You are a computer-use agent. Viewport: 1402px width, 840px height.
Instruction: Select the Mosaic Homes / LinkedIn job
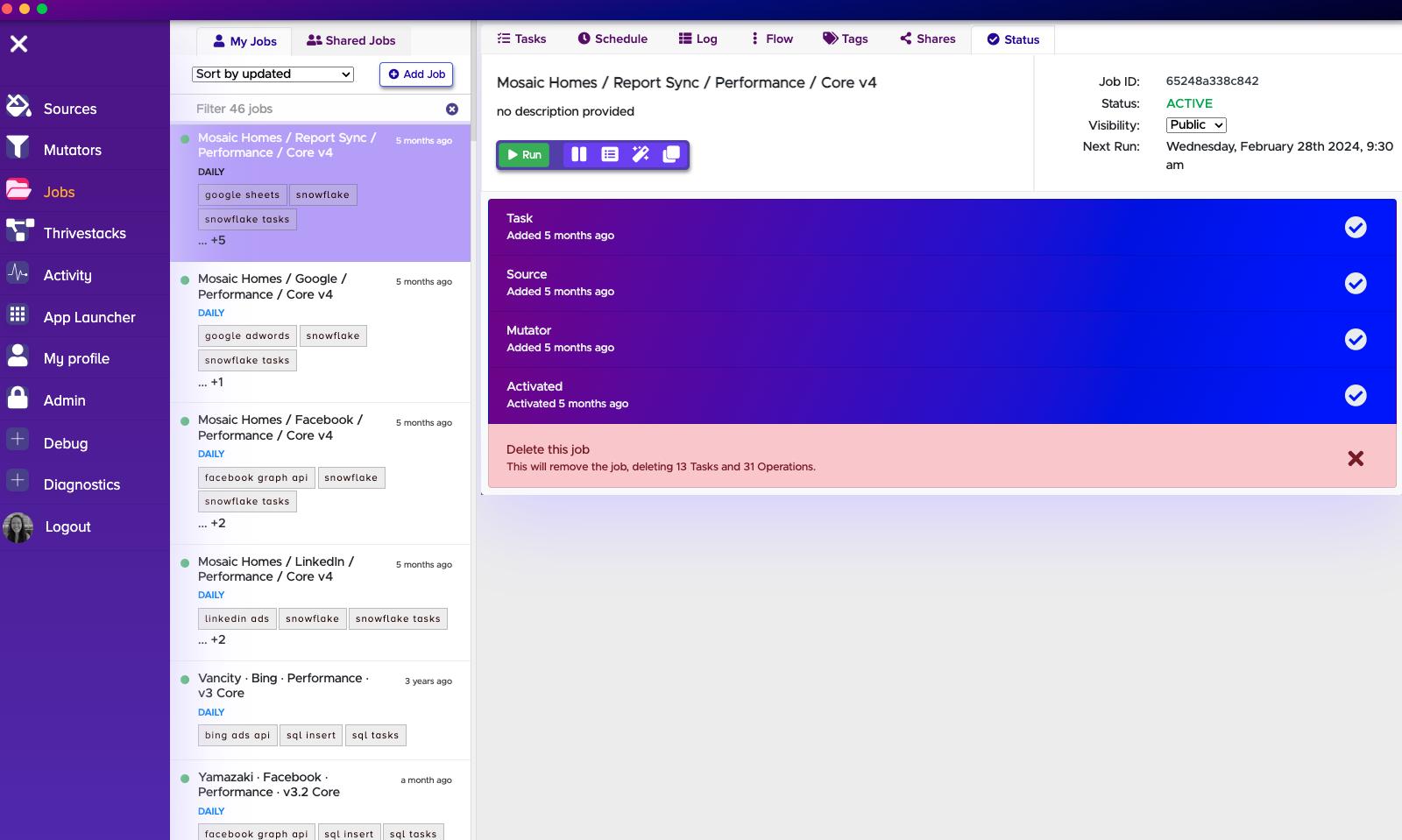click(276, 569)
